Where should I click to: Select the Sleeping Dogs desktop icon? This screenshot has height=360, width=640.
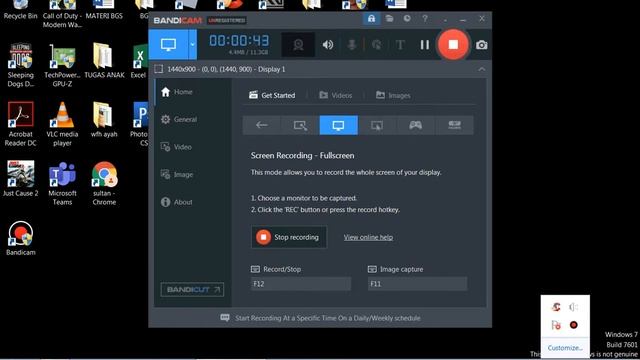tap(20, 65)
